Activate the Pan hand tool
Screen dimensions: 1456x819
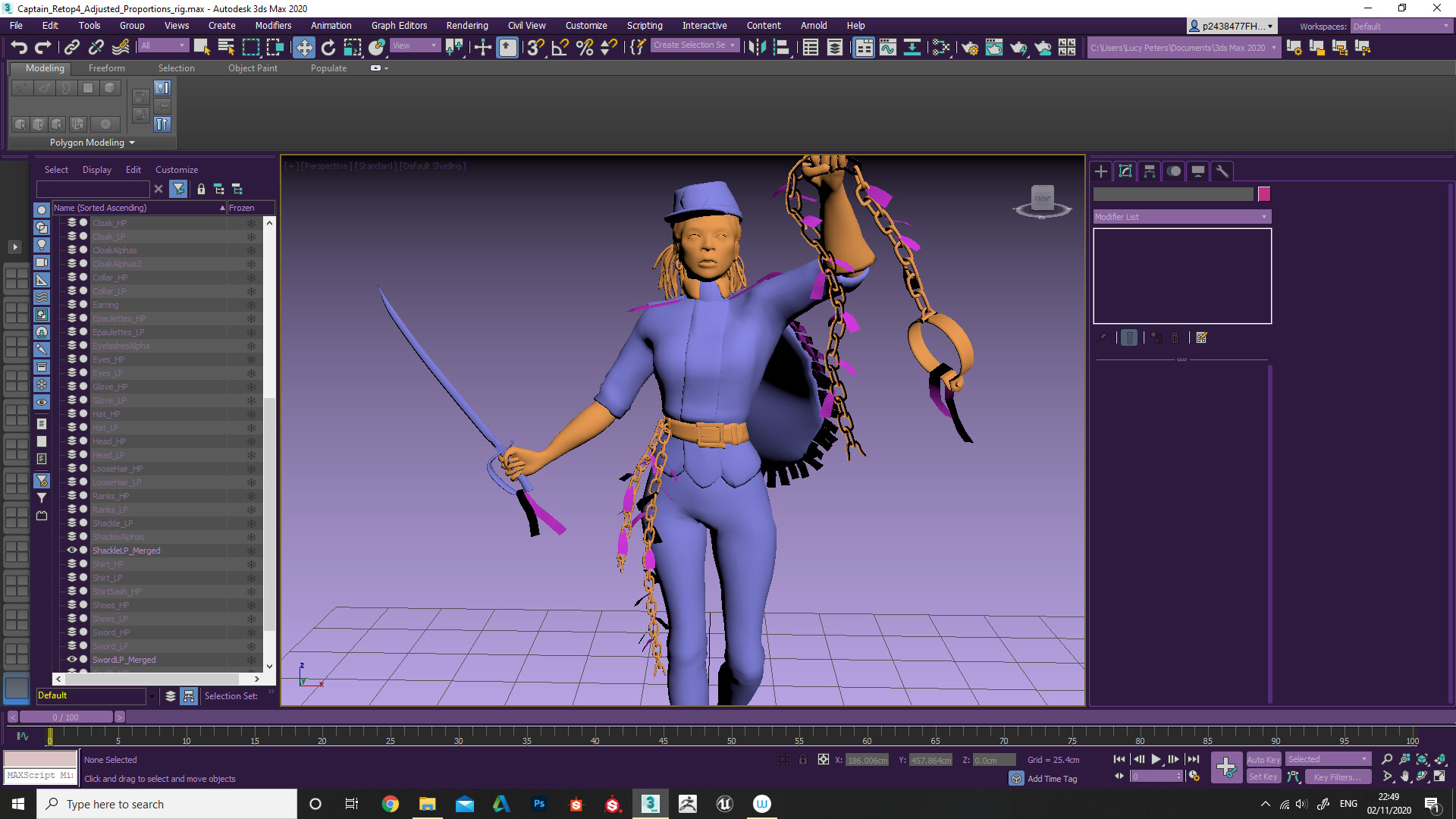[1404, 776]
